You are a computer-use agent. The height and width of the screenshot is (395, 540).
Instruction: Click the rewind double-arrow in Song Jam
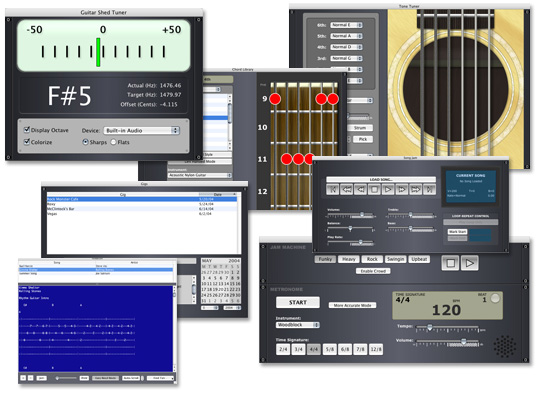click(x=346, y=189)
